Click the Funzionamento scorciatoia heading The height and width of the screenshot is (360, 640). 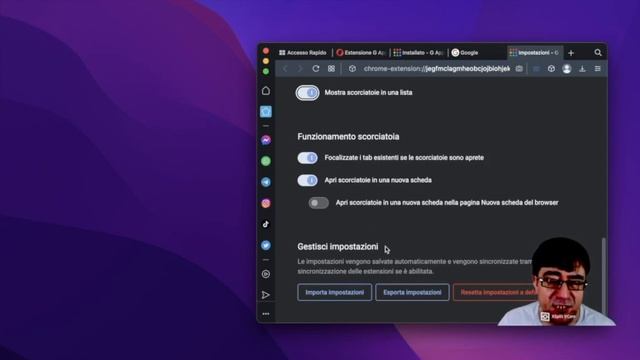(348, 137)
